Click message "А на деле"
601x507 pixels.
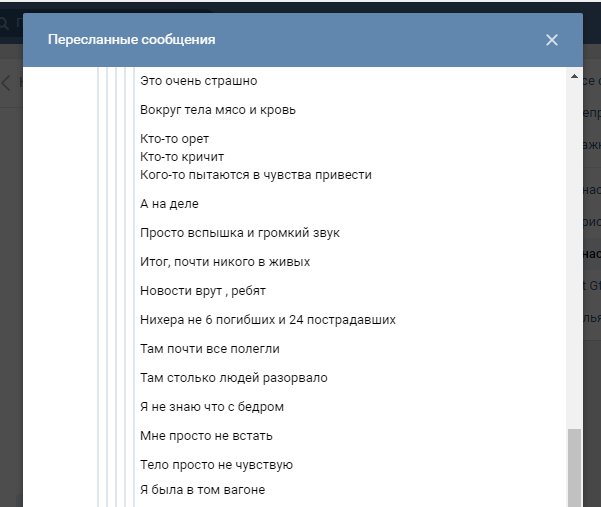click(x=170, y=204)
